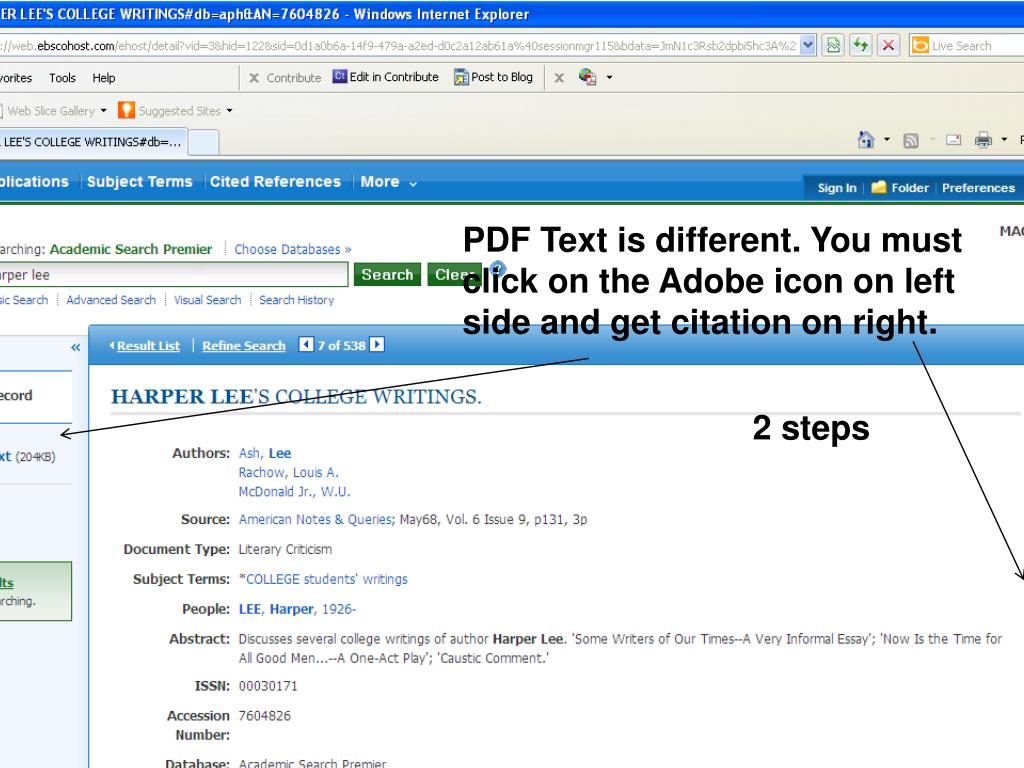This screenshot has width=1024, height=768.
Task: Open American Notes & Queries source link
Action: [316, 519]
